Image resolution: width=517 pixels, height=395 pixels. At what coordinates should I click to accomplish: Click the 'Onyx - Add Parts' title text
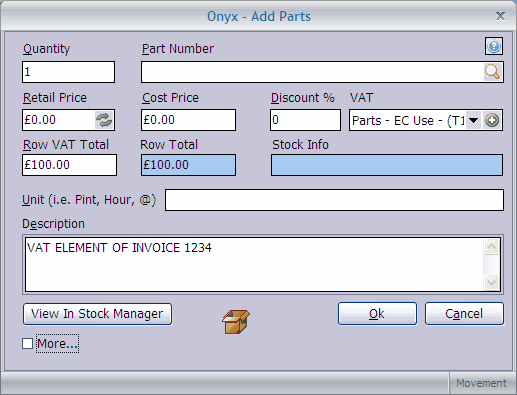click(x=259, y=16)
